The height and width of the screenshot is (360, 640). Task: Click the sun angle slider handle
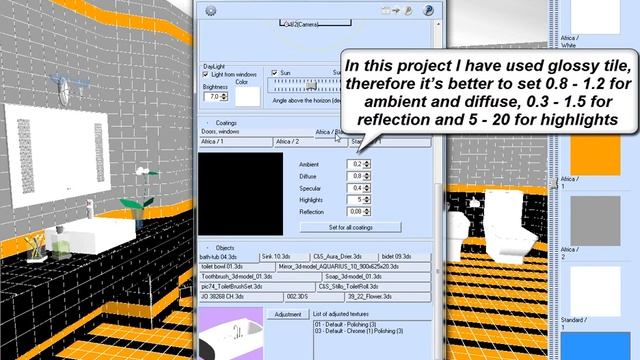[x=311, y=85]
